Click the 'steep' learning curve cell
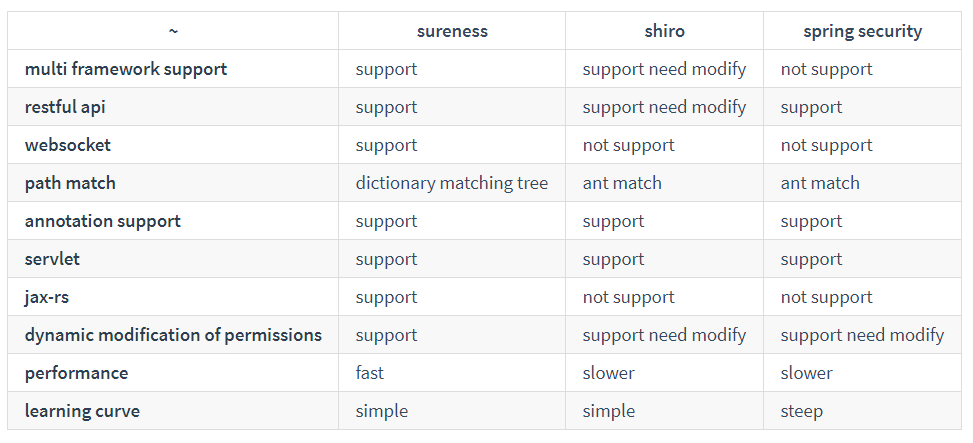Screen dimensions: 973x443 tap(802, 411)
